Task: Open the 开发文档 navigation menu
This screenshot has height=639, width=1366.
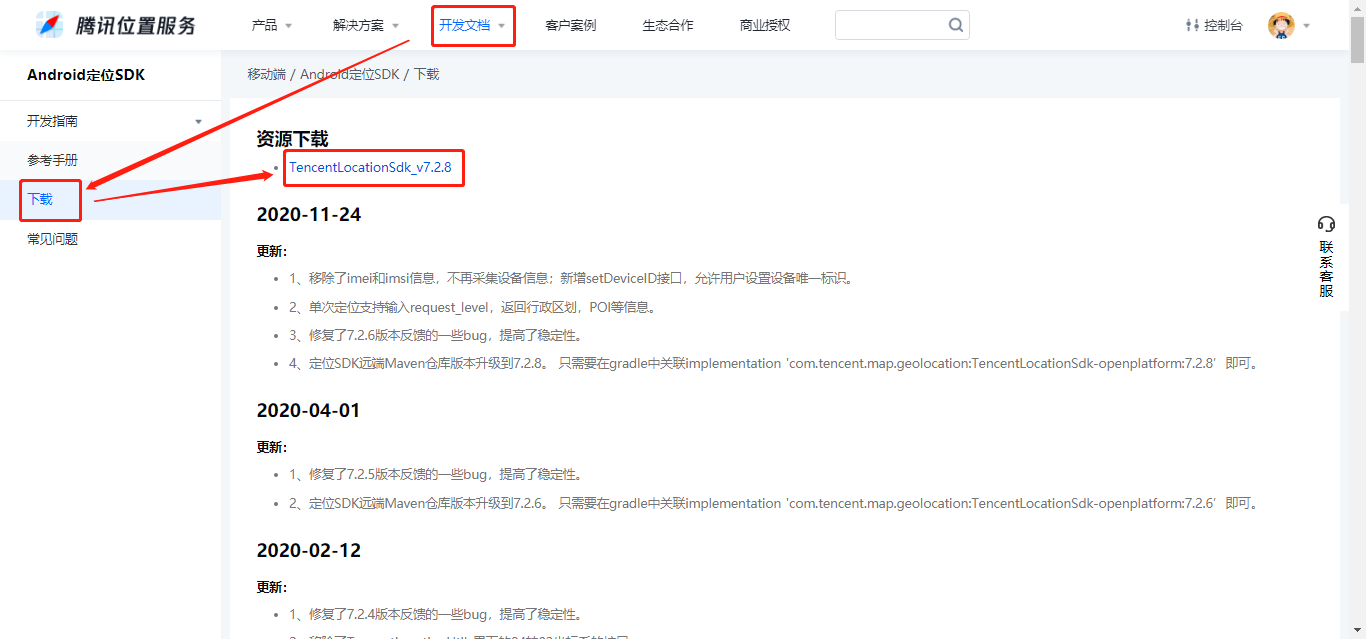Action: (466, 24)
